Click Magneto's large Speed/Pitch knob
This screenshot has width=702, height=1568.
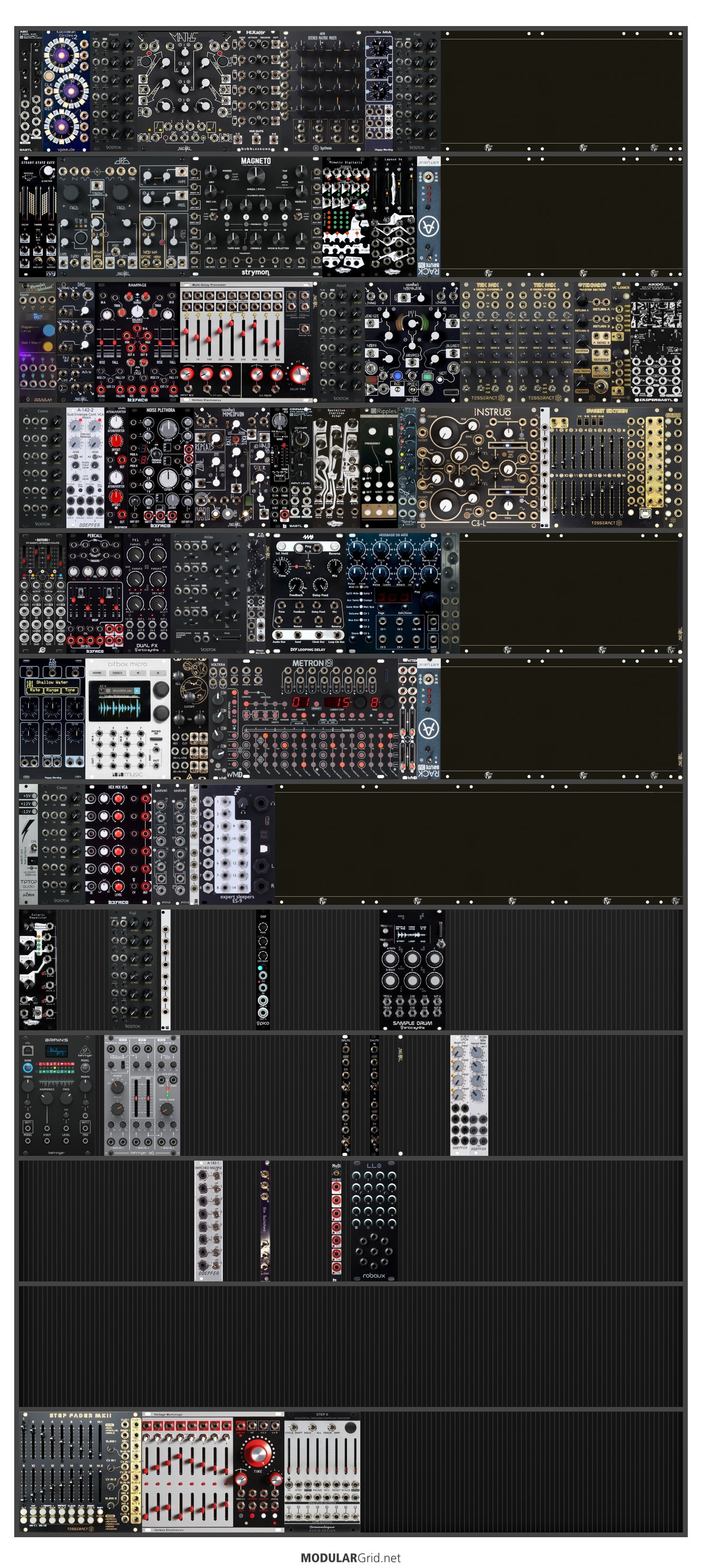pos(256,177)
